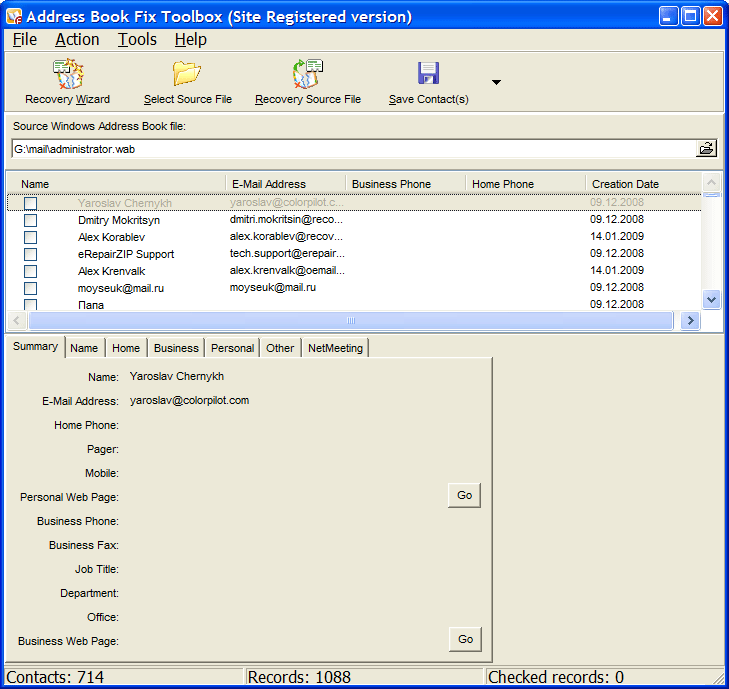Select the Alex Korablev contact name
This screenshot has height=689, width=729.
(x=112, y=237)
